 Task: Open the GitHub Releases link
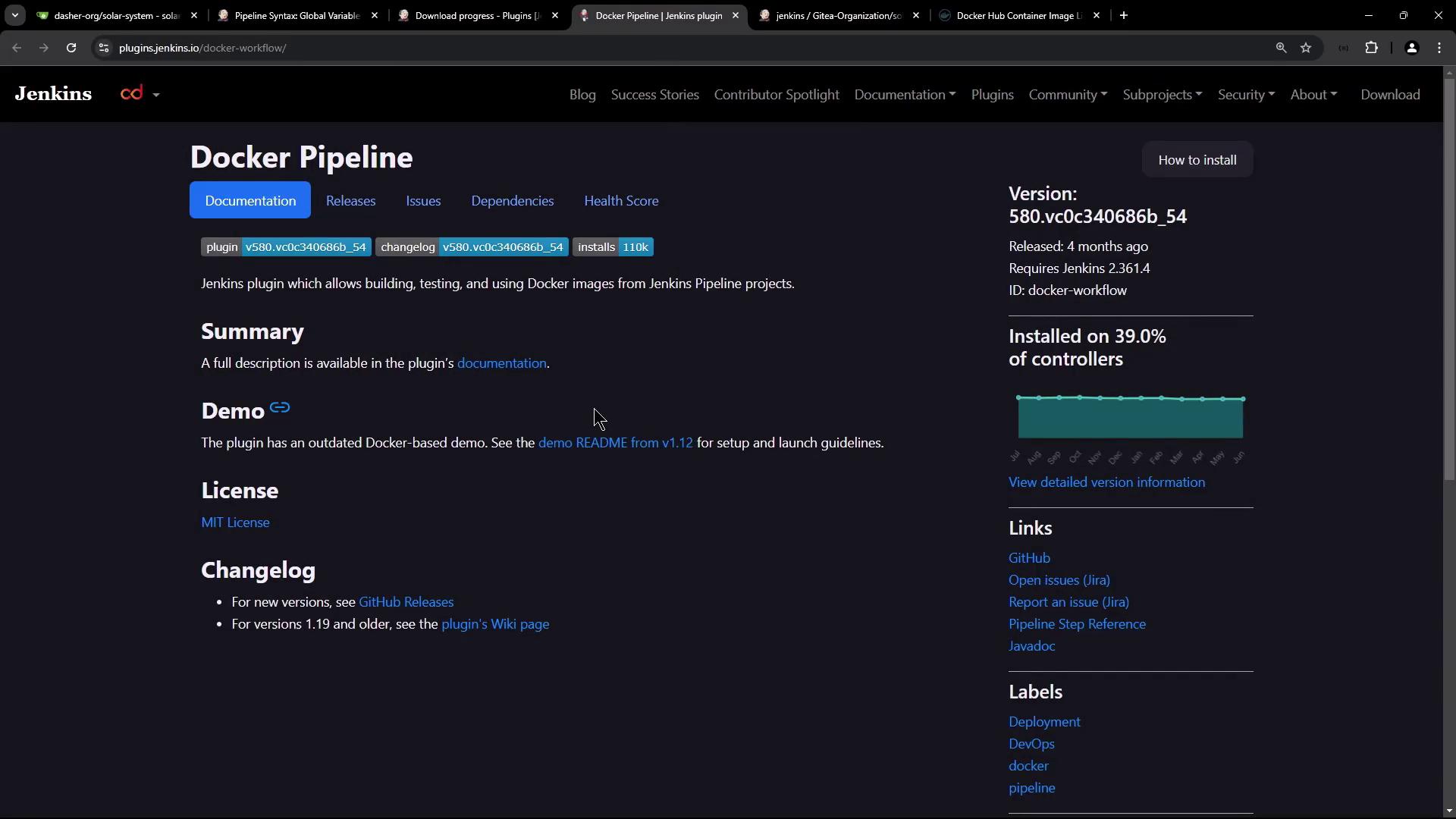[406, 602]
